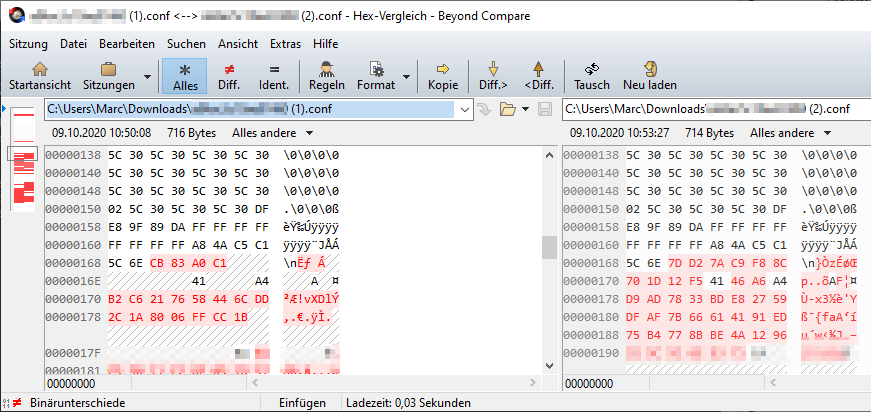Click the left 716 Bytes size label

pyautogui.click(x=191, y=133)
